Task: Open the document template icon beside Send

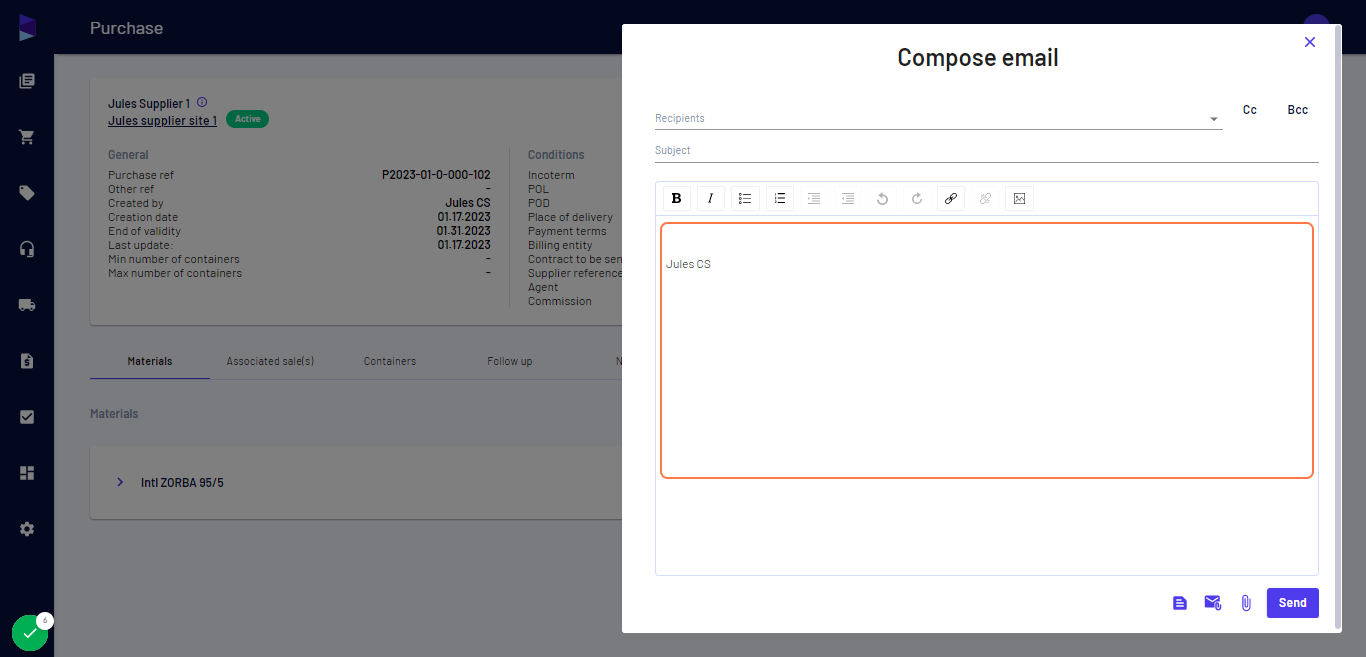Action: [x=1180, y=603]
